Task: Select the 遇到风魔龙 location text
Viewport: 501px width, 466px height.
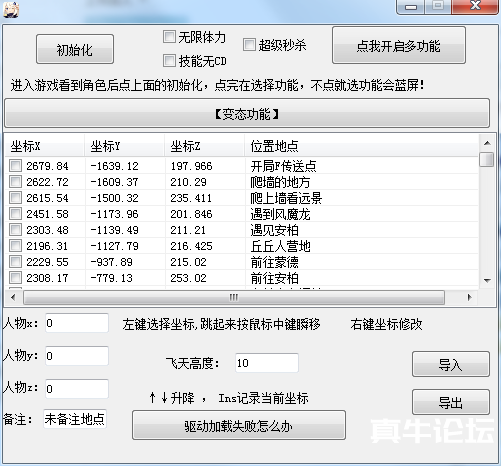Action: (280, 214)
